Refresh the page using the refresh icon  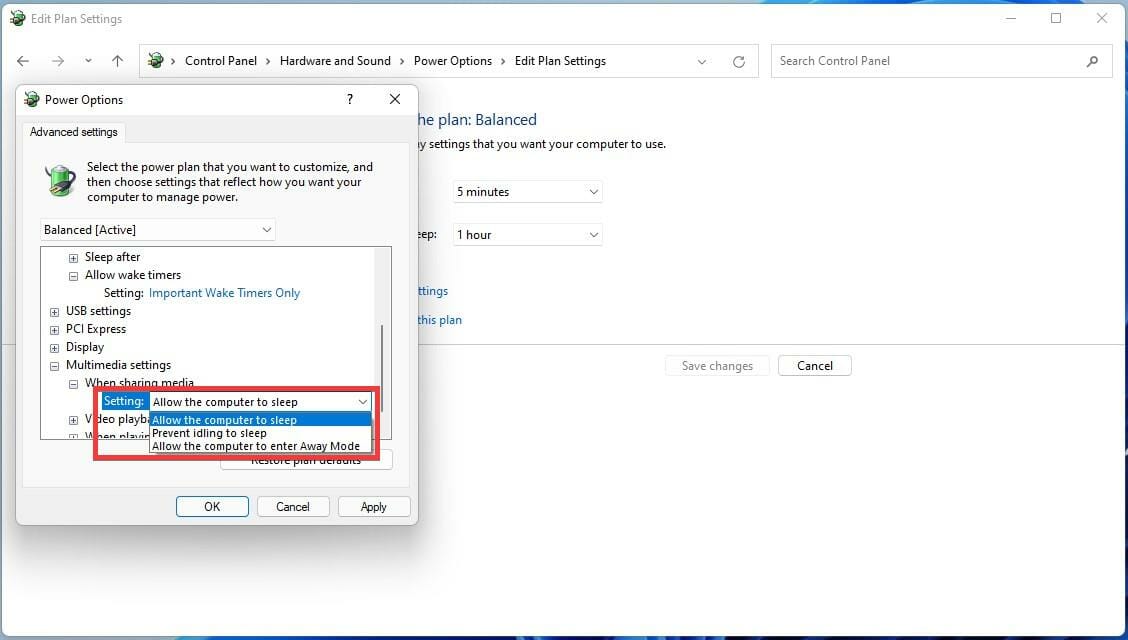(x=739, y=61)
